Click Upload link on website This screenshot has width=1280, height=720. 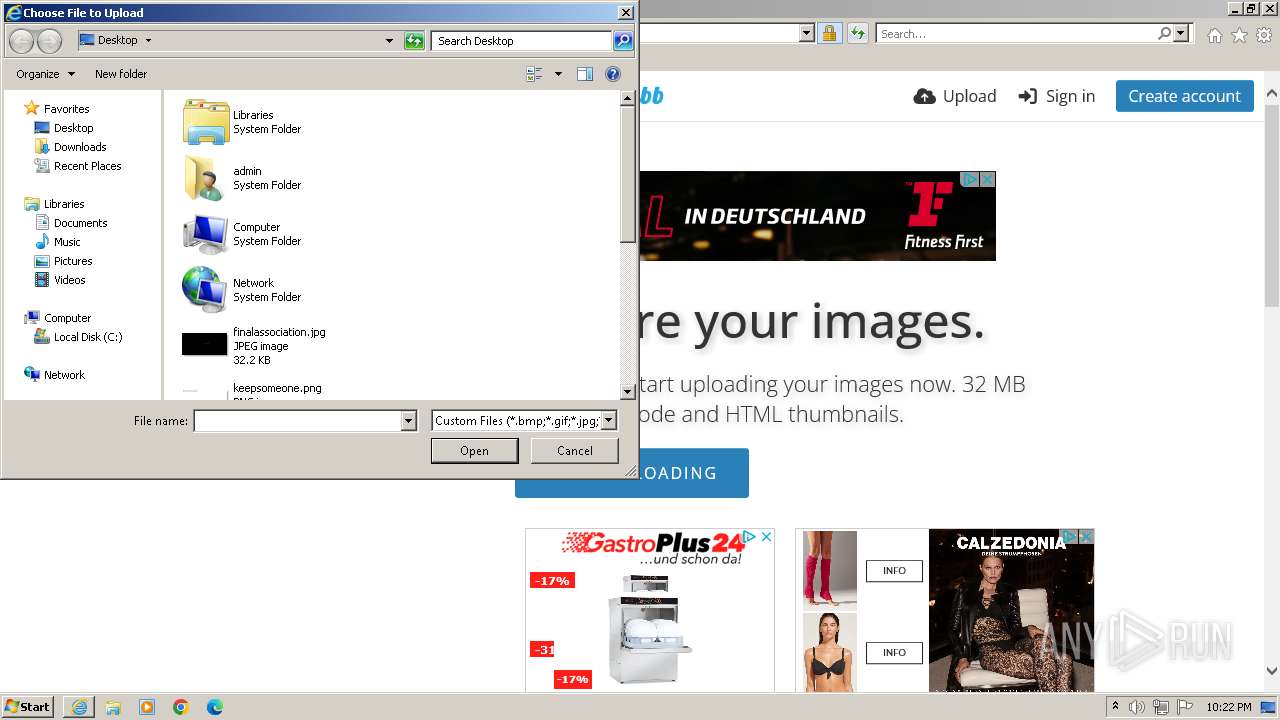[955, 96]
